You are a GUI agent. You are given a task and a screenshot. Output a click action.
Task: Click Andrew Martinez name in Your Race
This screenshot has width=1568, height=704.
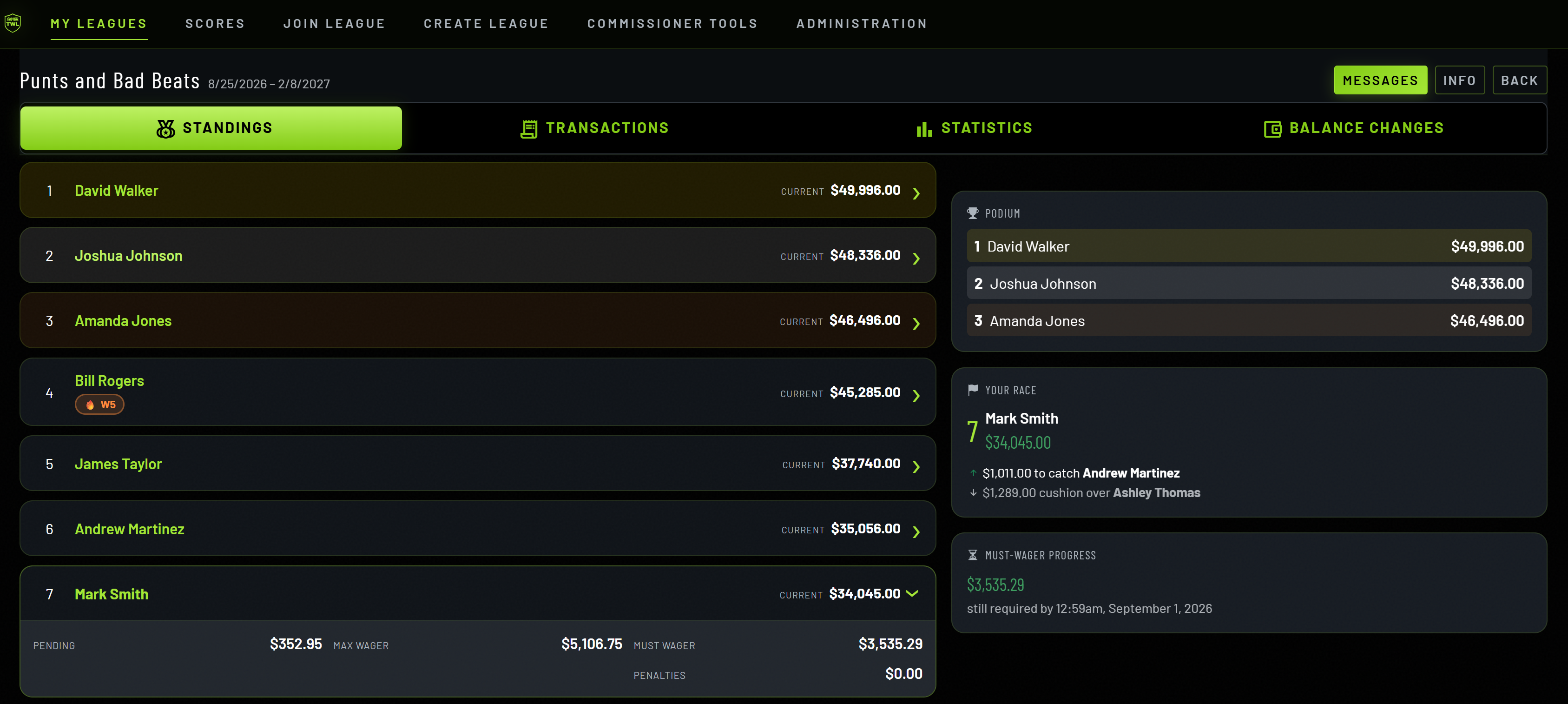point(1131,472)
